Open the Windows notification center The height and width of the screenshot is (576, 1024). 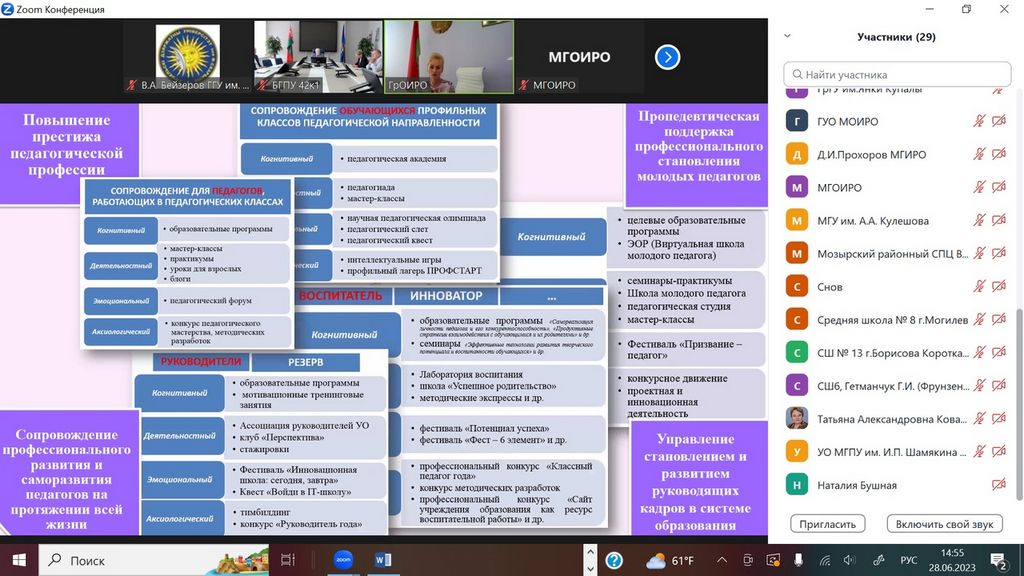click(x=997, y=560)
